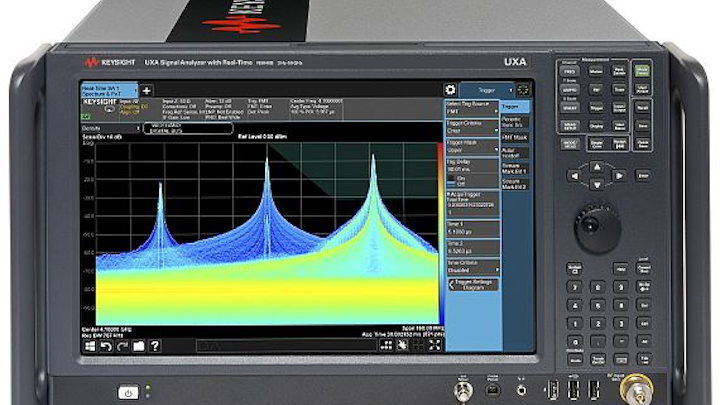Click the density color scale bar
Screen dimensions: 720x405
click(441, 234)
